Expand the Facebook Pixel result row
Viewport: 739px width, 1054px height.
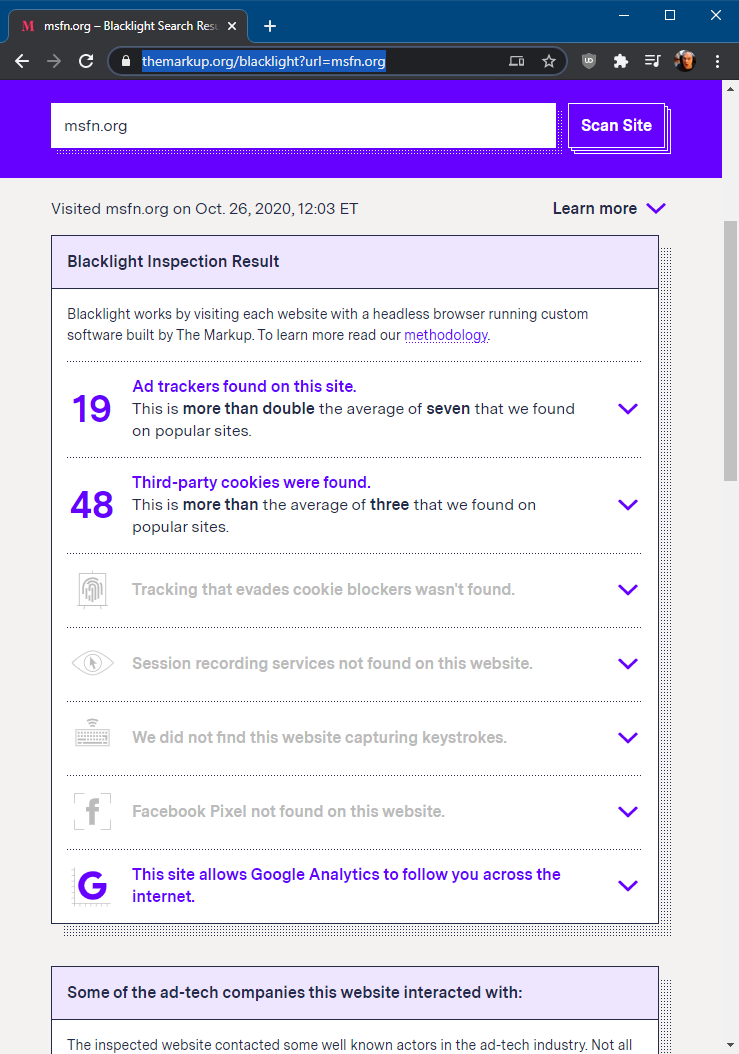[628, 812]
